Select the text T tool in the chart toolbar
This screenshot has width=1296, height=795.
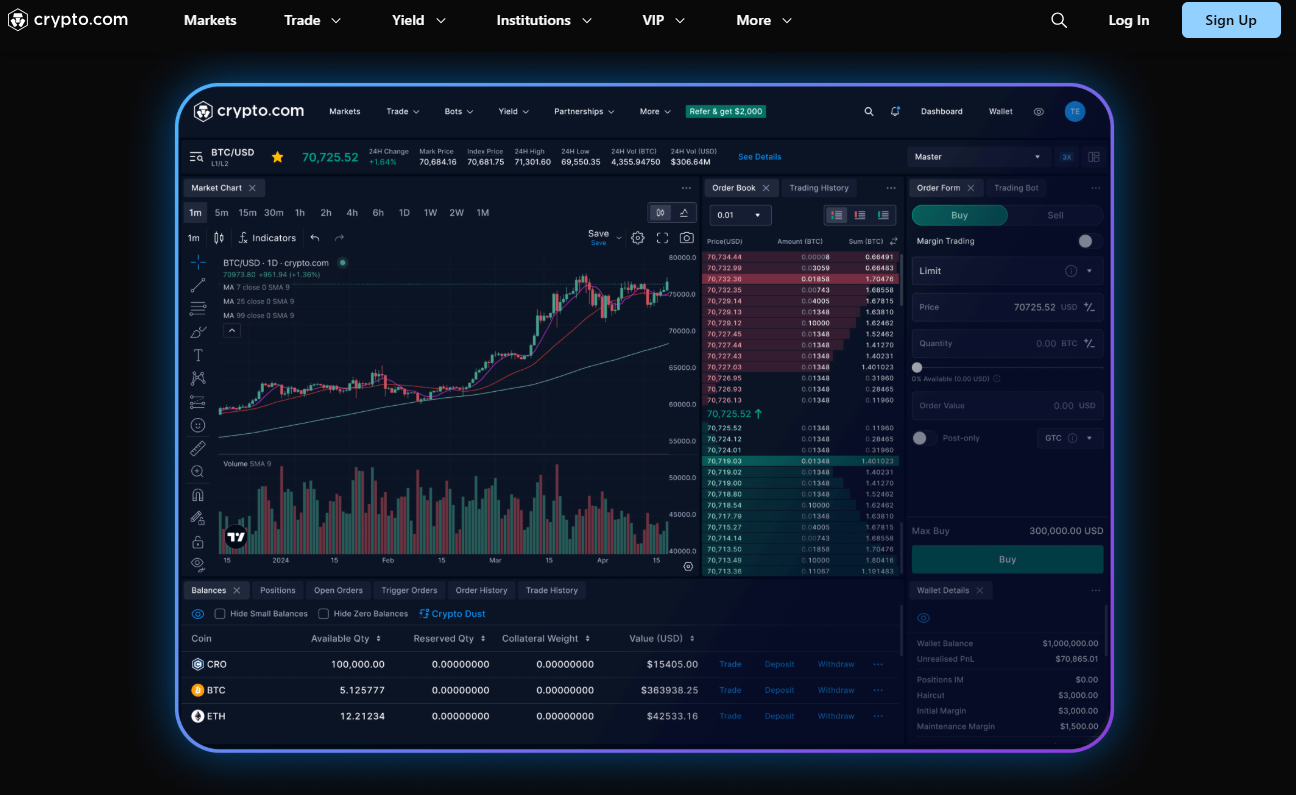click(x=198, y=355)
